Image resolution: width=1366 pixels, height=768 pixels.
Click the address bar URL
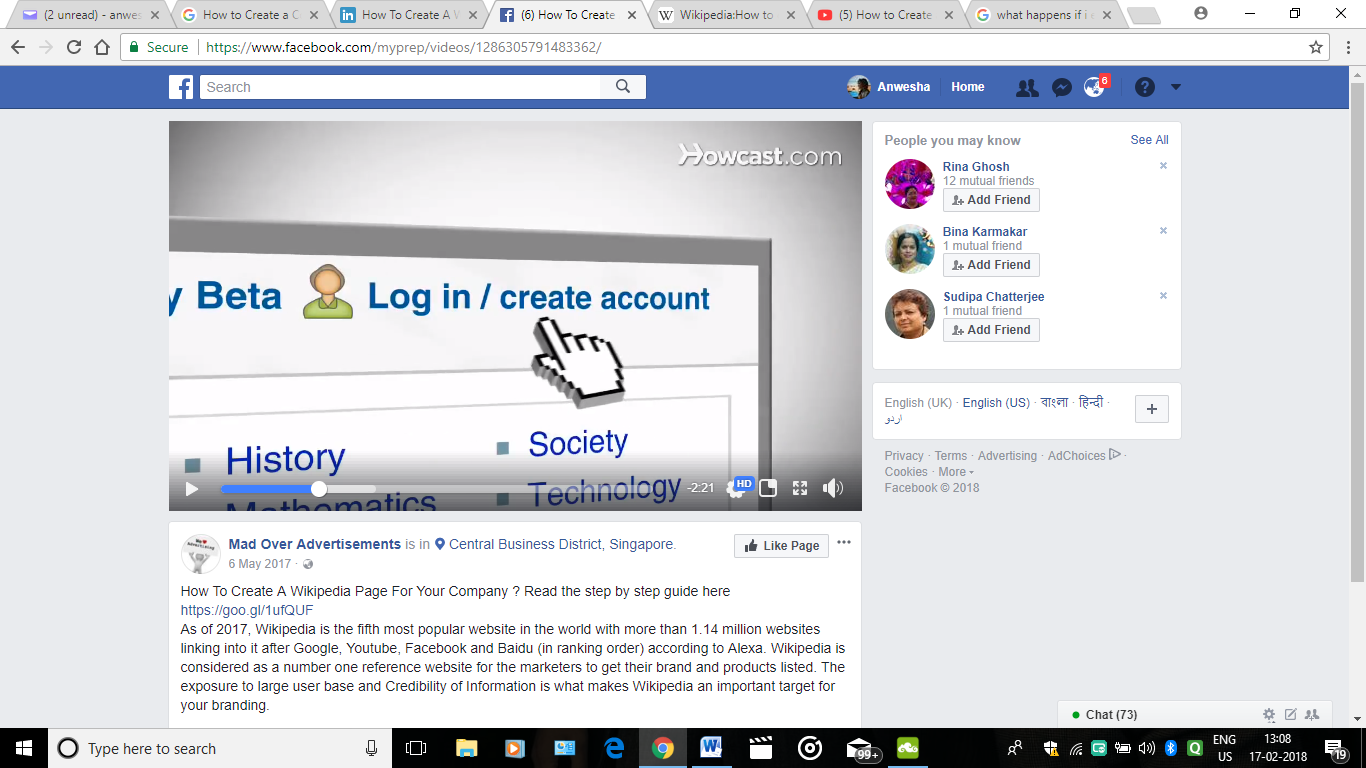pos(402,47)
